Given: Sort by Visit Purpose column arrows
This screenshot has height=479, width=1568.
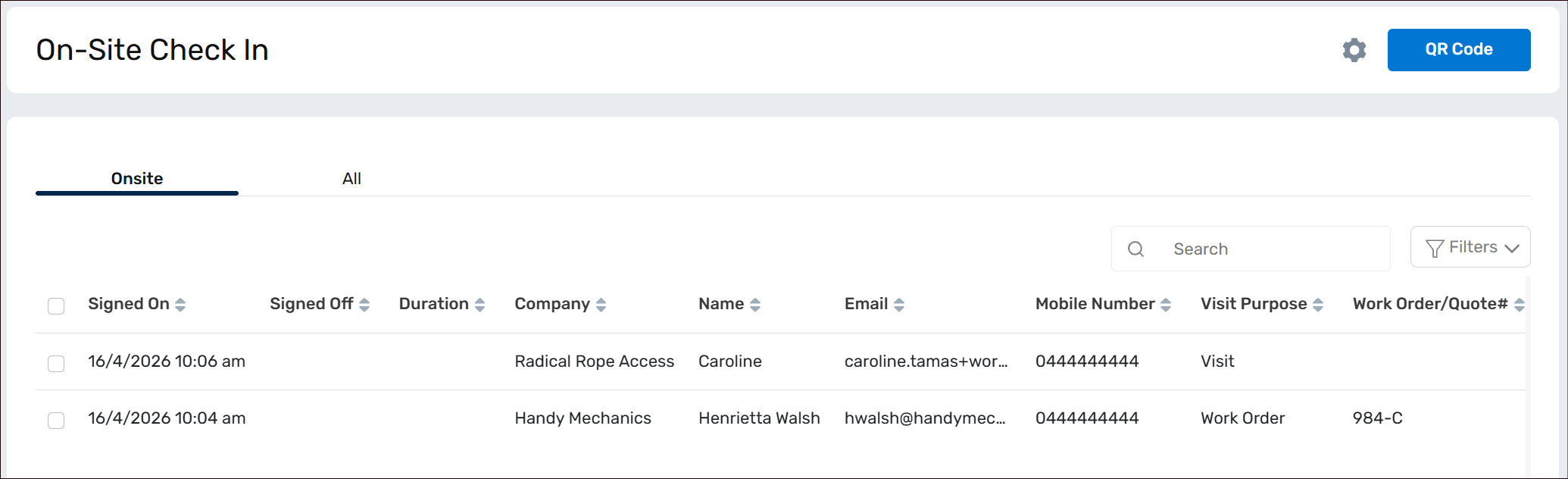Looking at the screenshot, I should (1318, 305).
